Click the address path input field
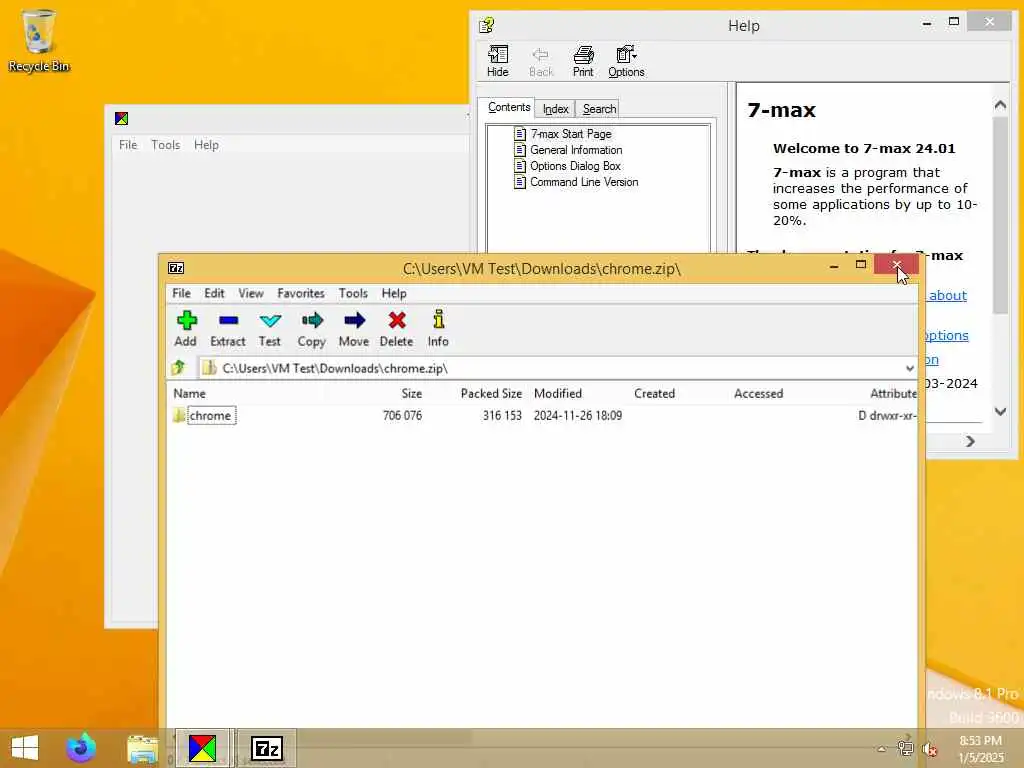 coord(551,368)
